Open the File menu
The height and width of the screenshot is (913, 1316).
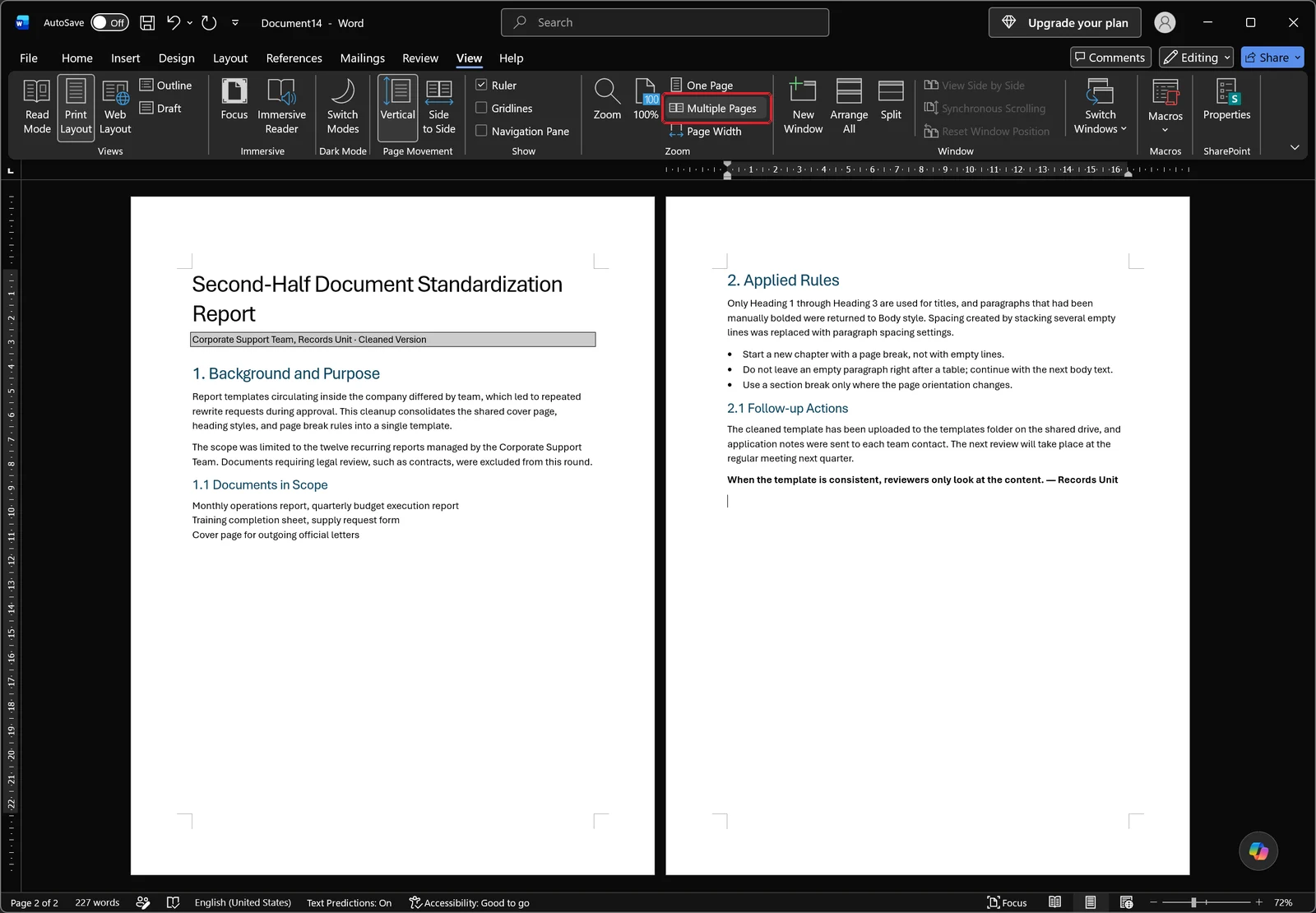(29, 58)
